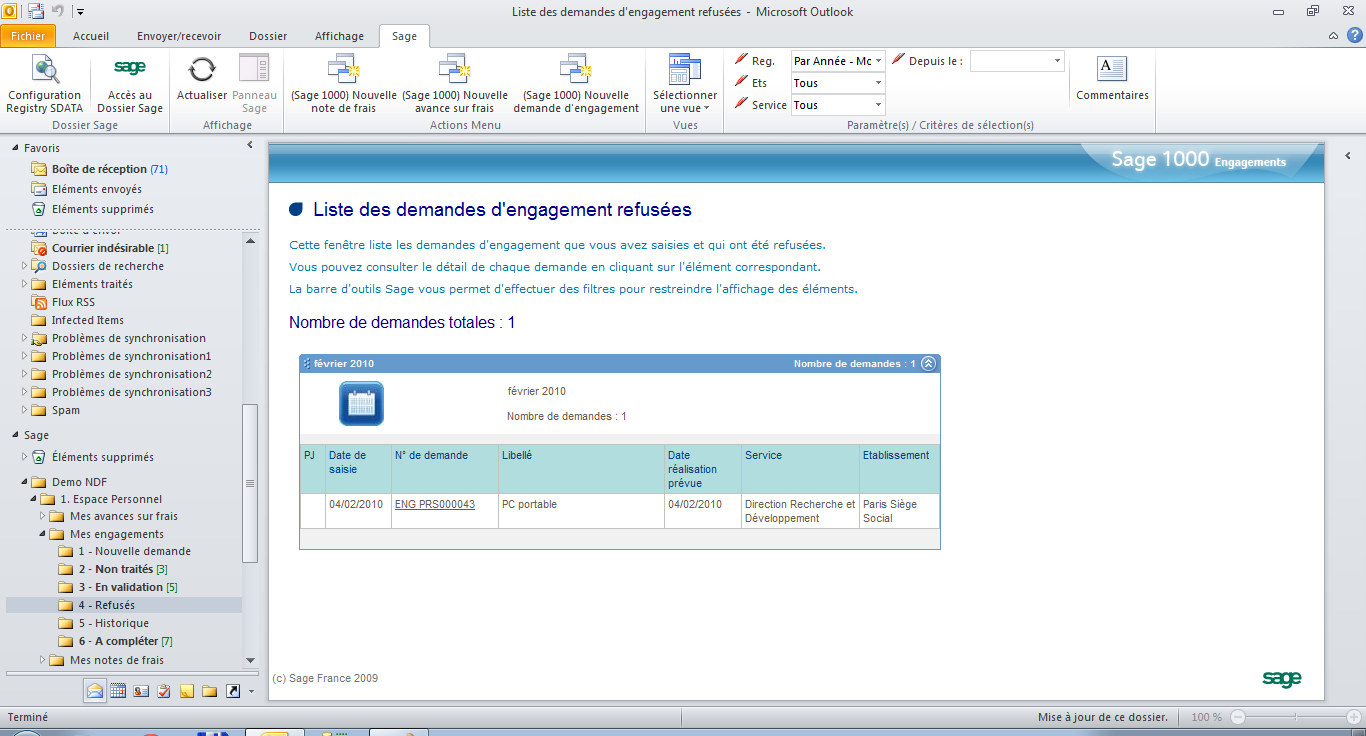
Task: Collapse the Mes engagements folder
Action: pyautogui.click(x=44, y=535)
